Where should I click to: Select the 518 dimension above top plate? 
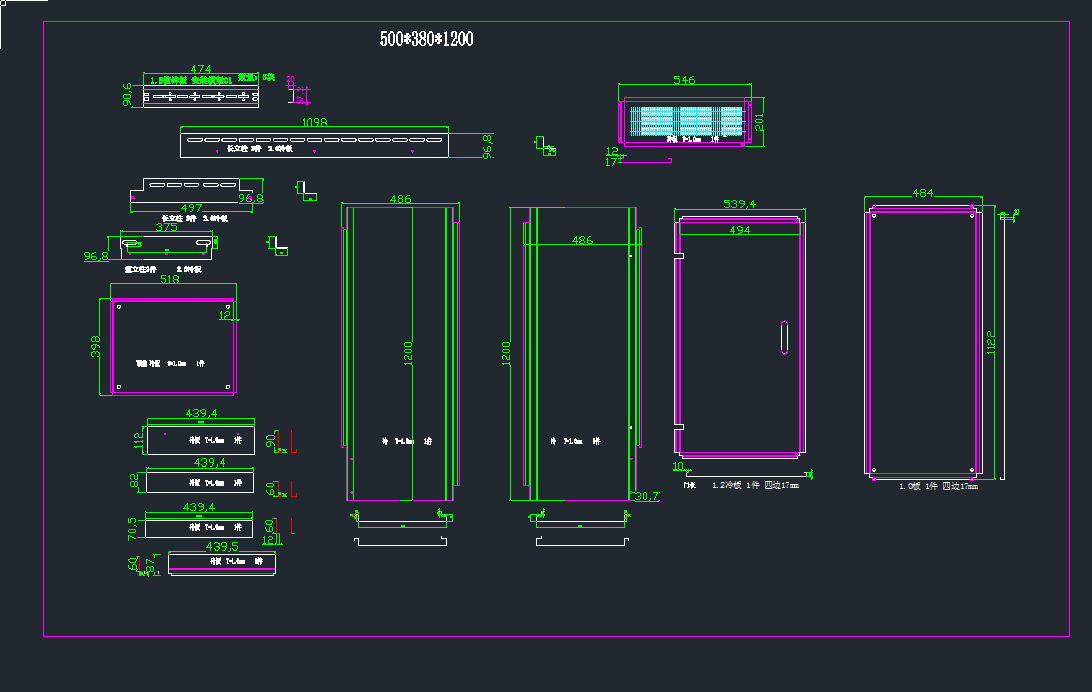[x=169, y=281]
